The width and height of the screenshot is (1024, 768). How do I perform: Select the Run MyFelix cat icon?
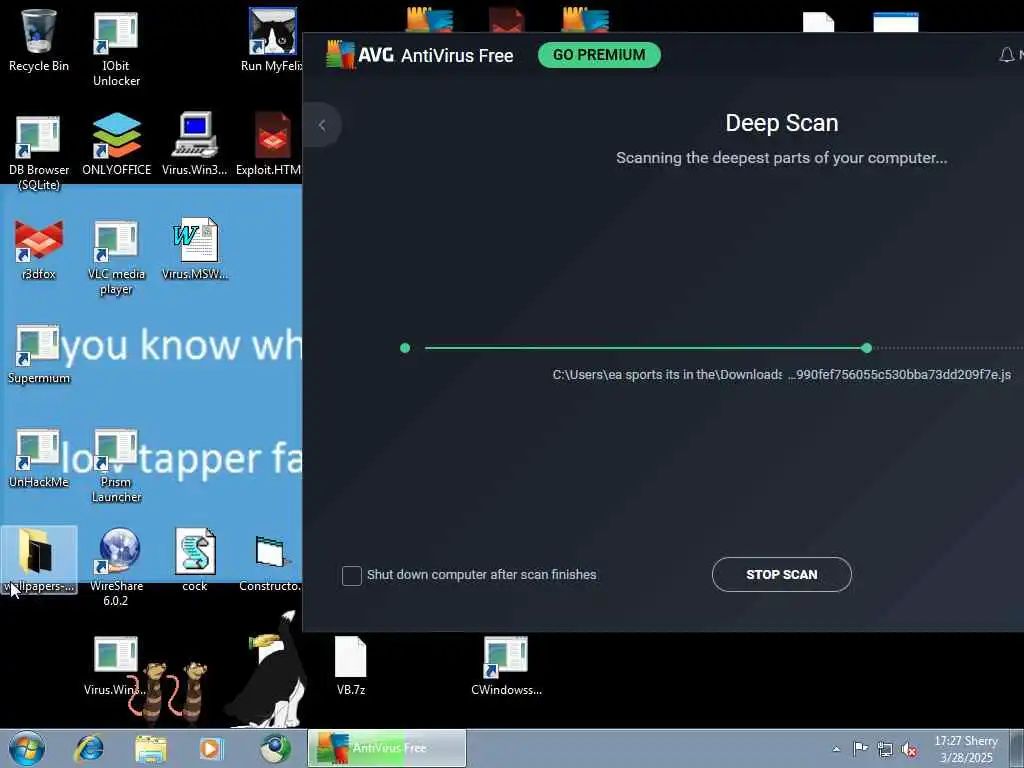tap(272, 39)
